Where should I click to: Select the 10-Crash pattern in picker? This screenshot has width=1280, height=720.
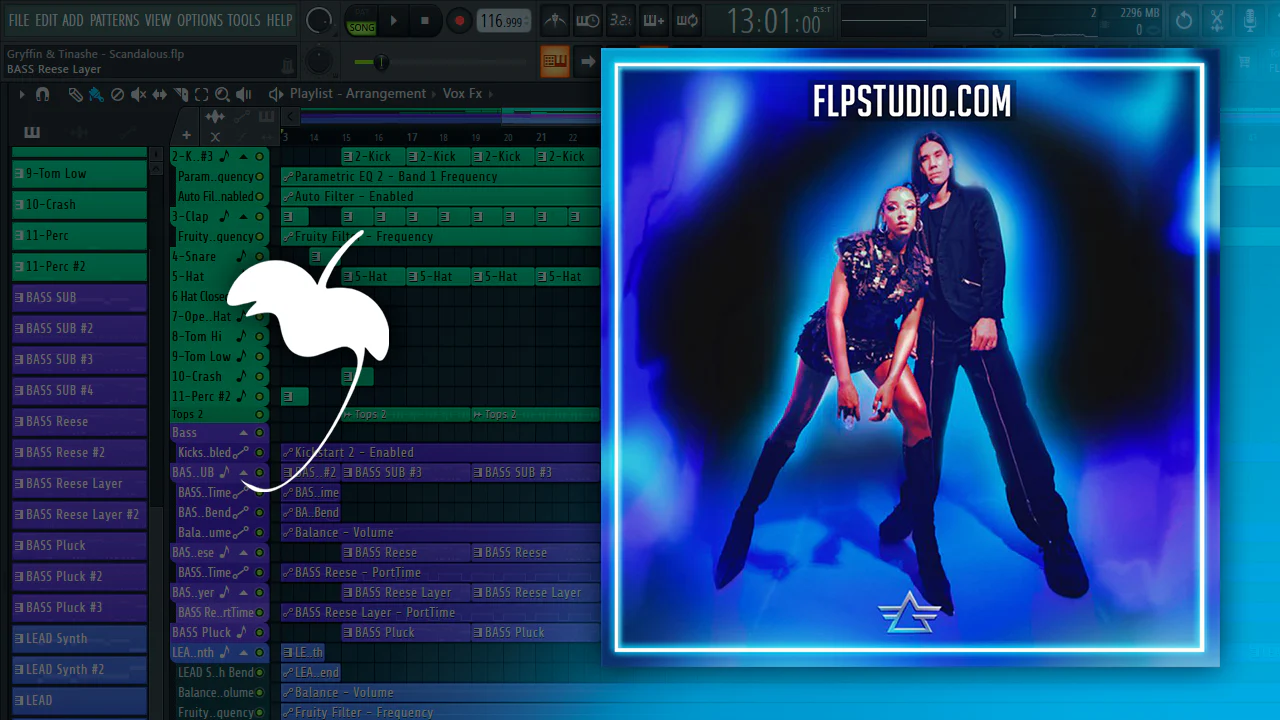pyautogui.click(x=79, y=205)
